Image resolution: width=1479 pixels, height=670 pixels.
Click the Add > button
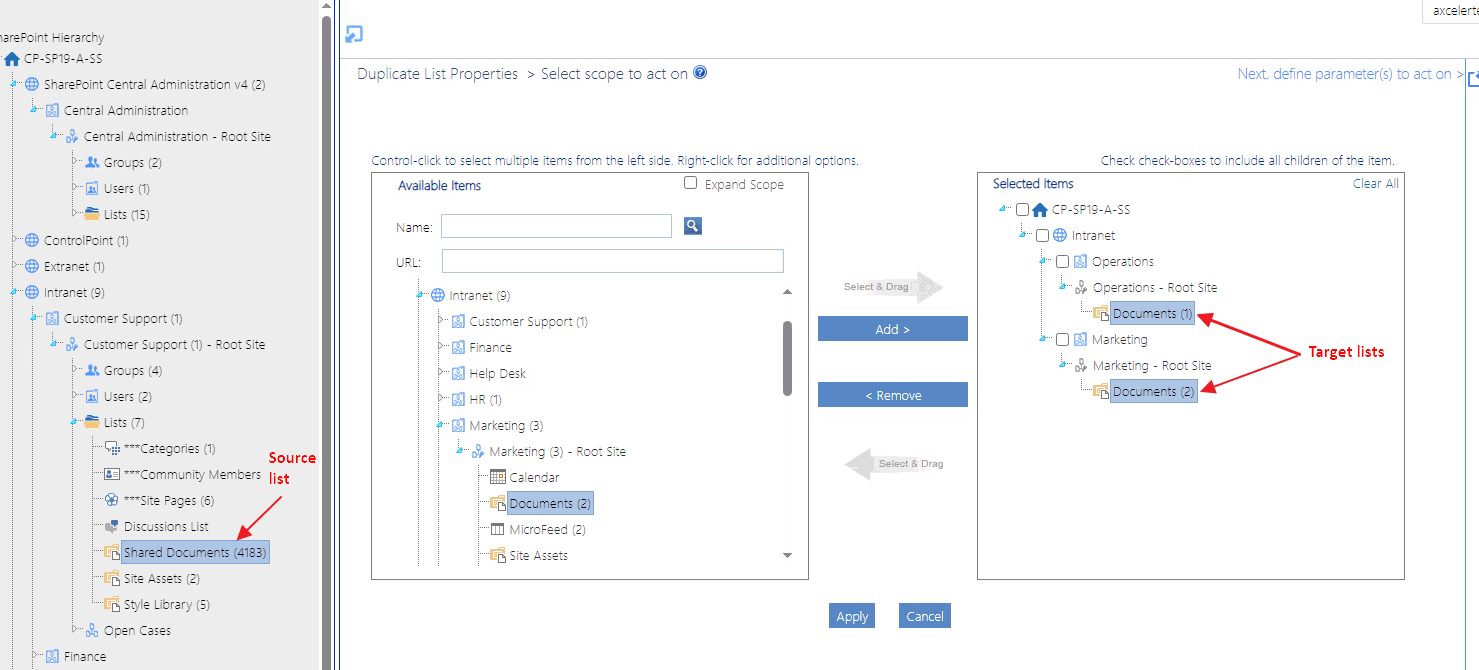pos(892,328)
